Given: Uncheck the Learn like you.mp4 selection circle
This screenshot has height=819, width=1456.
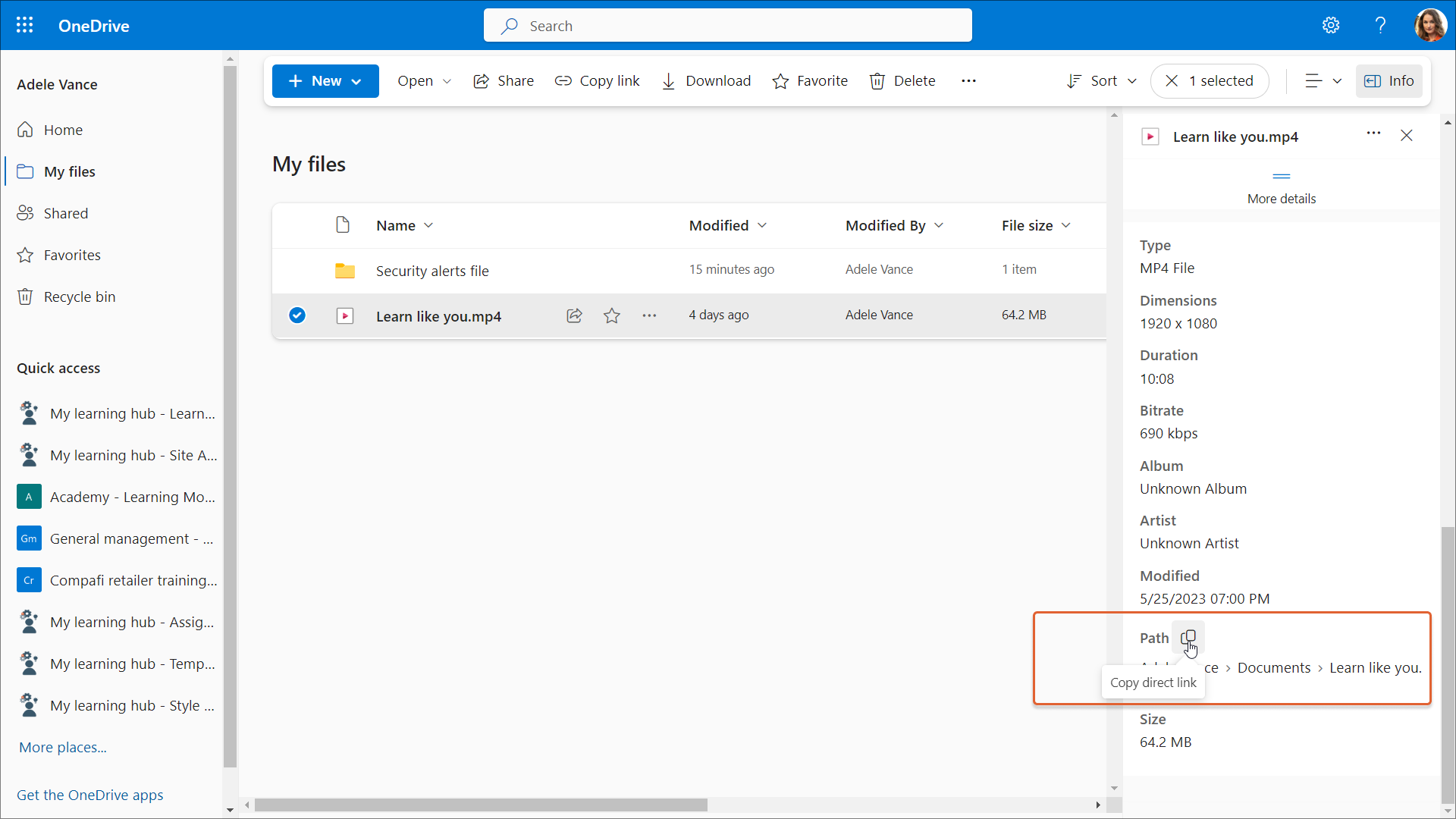Looking at the screenshot, I should [x=297, y=315].
